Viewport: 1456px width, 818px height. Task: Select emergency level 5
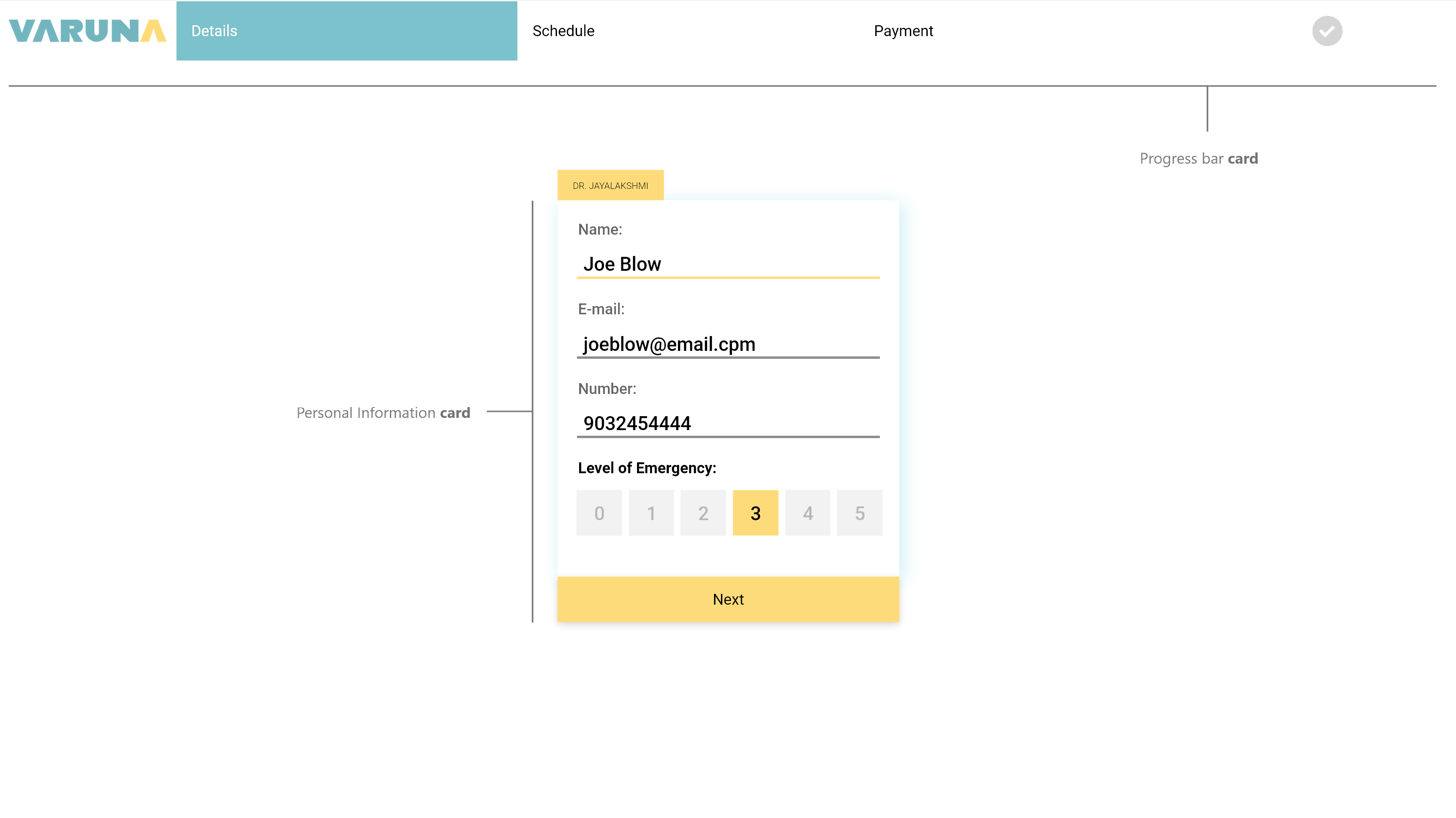pyautogui.click(x=860, y=513)
